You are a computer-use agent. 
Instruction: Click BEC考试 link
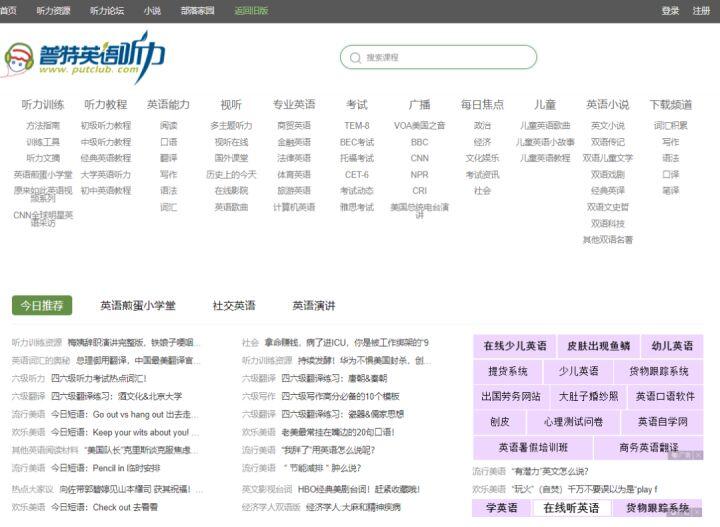(357, 142)
